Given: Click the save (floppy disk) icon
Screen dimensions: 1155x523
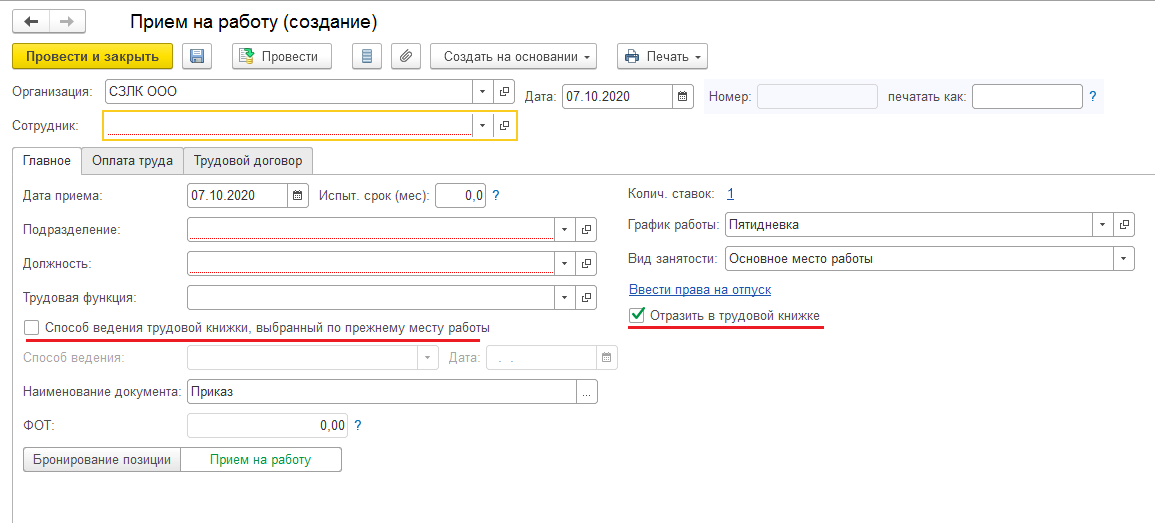Looking at the screenshot, I should [197, 57].
